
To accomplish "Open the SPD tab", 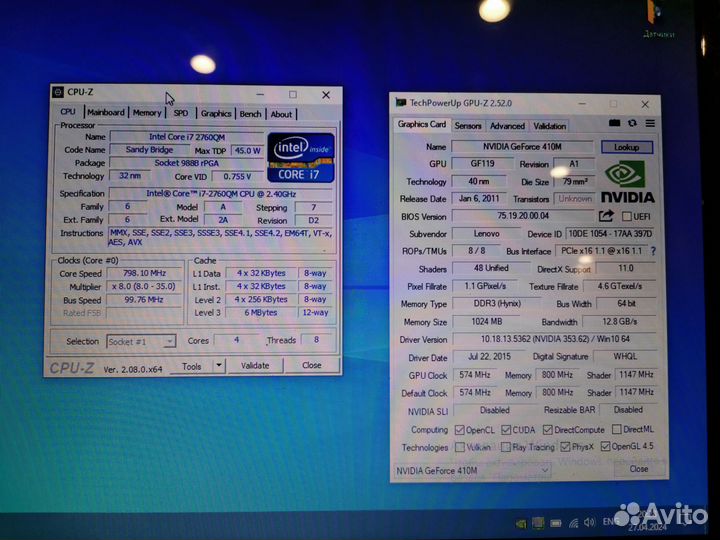I will tap(180, 113).
